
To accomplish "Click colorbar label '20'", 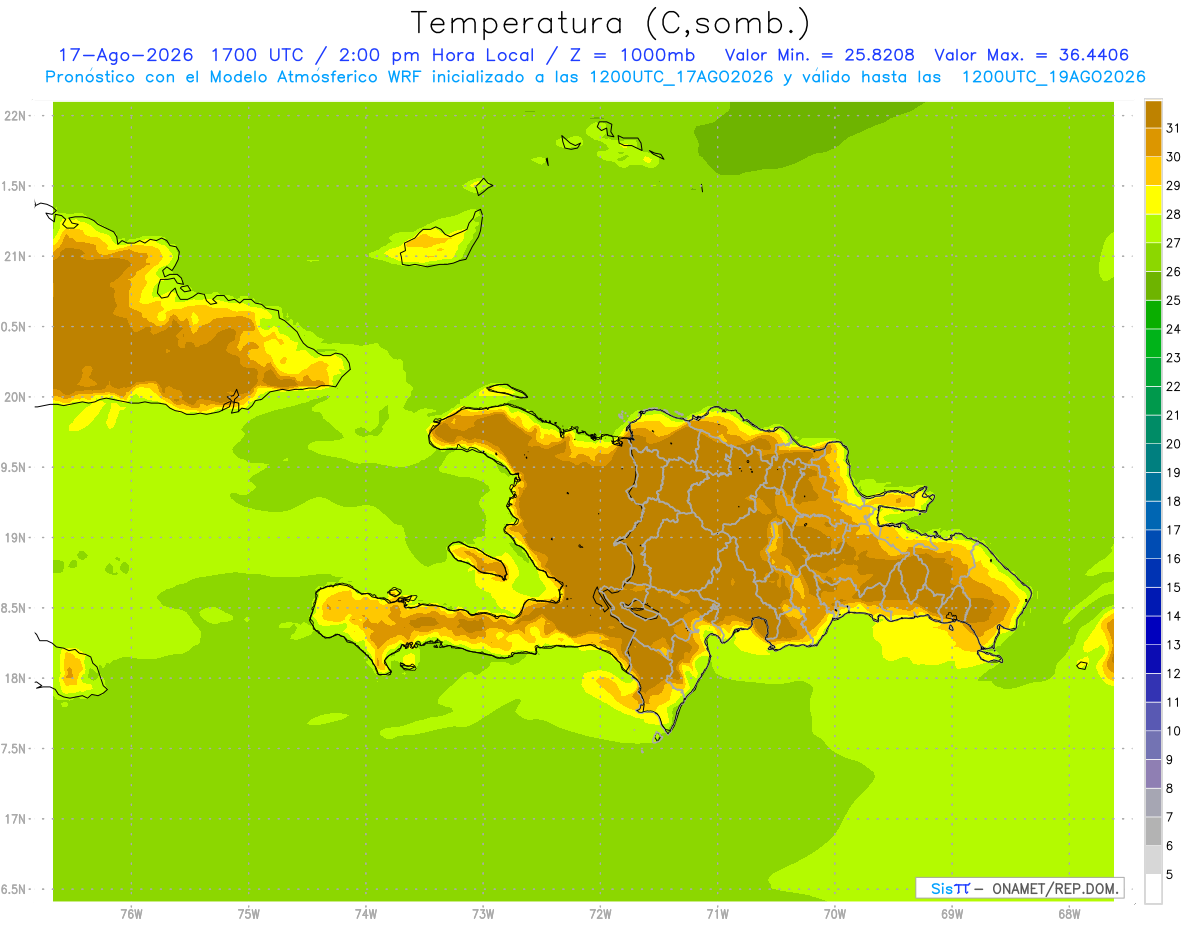I will click(1173, 444).
